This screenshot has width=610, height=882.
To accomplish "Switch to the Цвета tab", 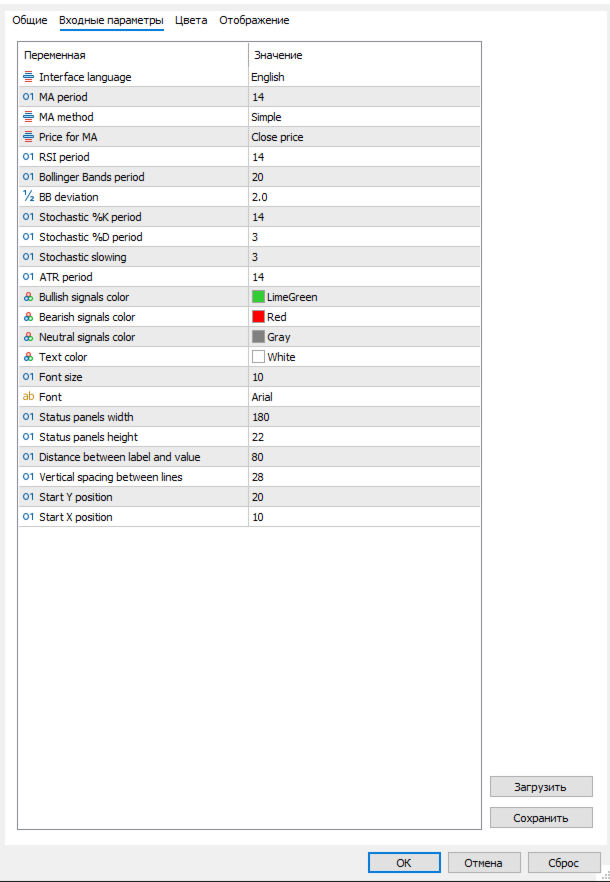I will (191, 20).
